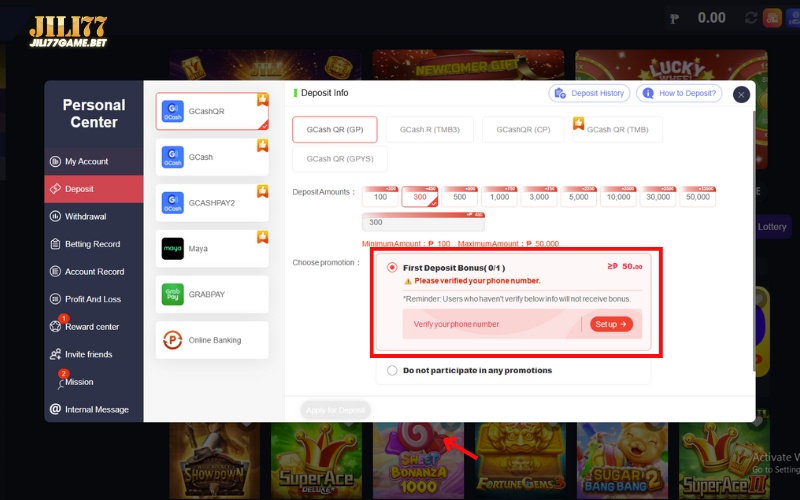Click the Online Banking P icon

(x=172, y=340)
